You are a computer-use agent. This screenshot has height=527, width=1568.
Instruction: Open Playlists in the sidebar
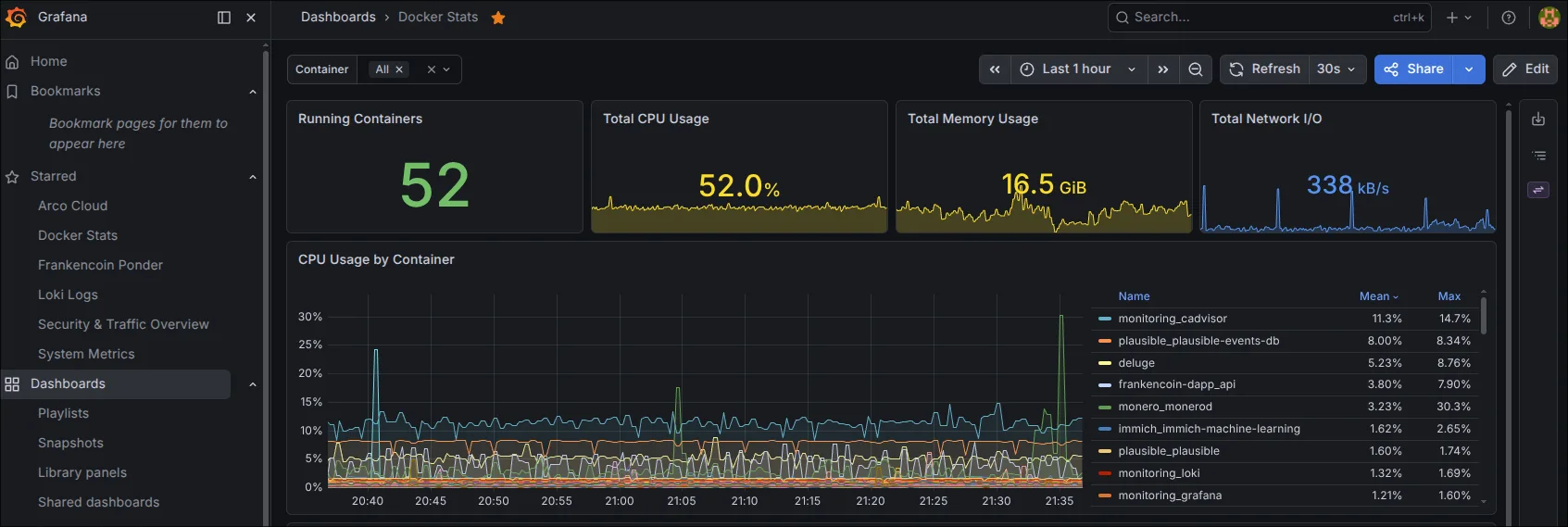[64, 413]
